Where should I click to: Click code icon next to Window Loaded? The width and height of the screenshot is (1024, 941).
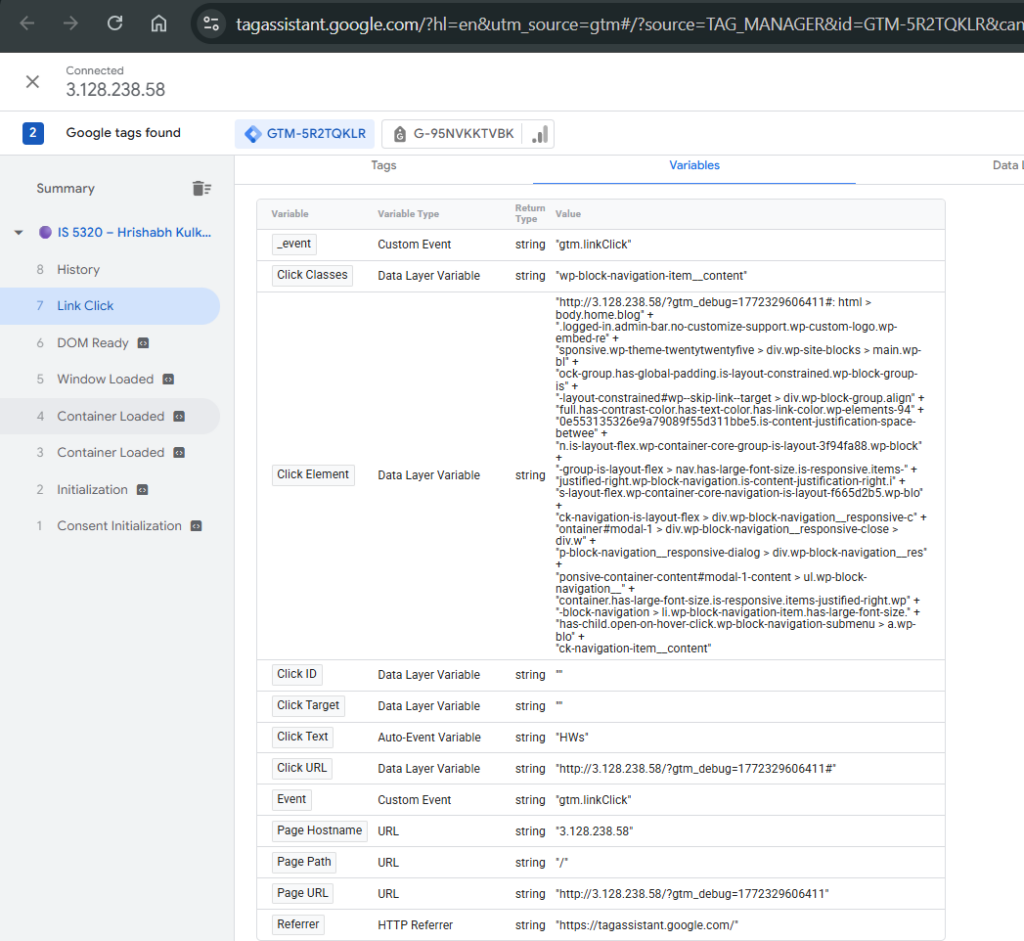tap(168, 379)
